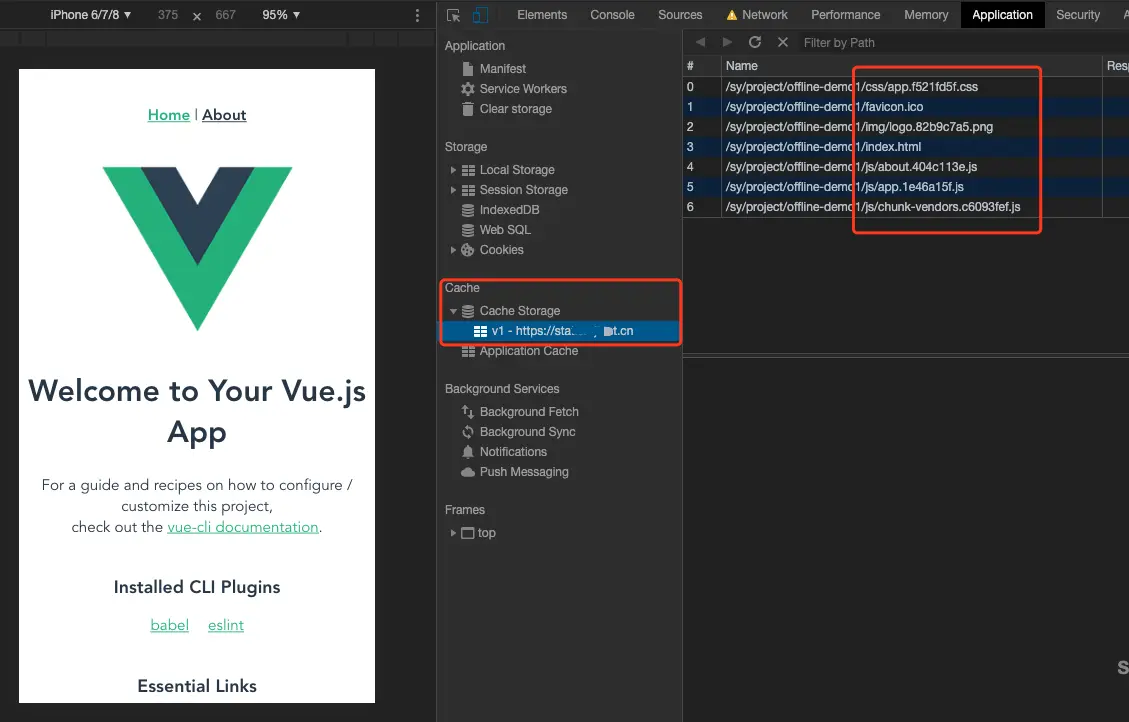Viewport: 1129px width, 722px height.
Task: Click the refresh cache icon
Action: [755, 42]
